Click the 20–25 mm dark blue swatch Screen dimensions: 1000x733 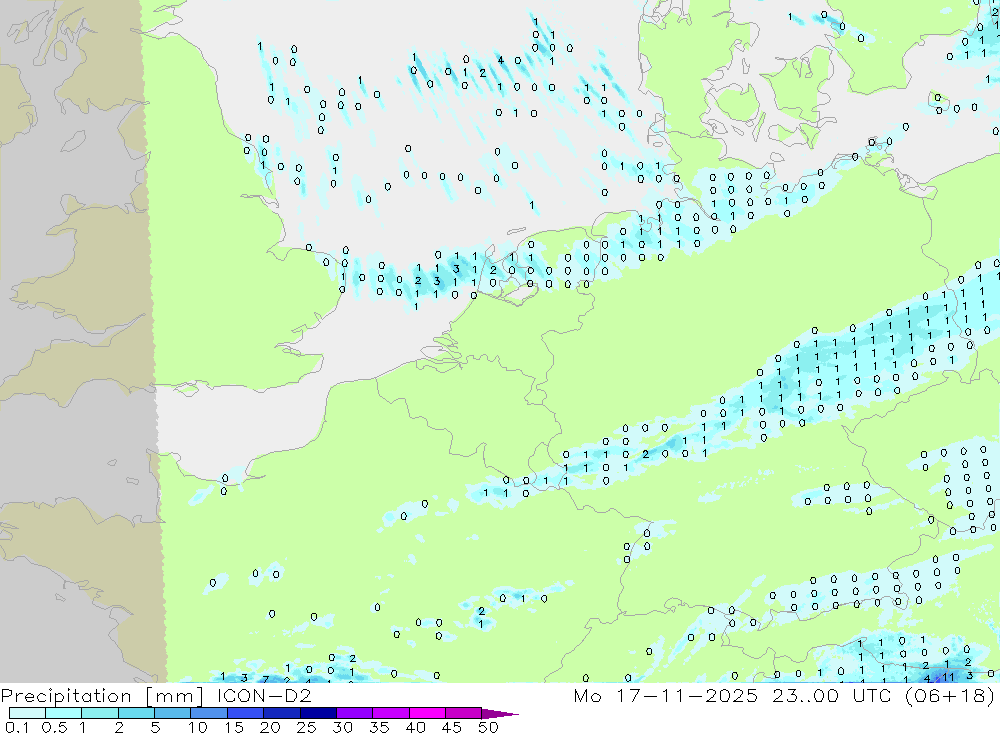(x=282, y=713)
